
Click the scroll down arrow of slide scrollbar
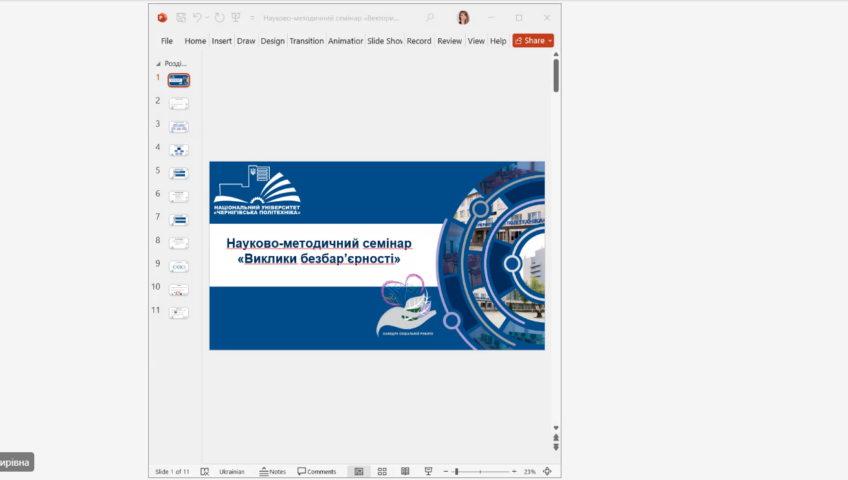tap(556, 428)
